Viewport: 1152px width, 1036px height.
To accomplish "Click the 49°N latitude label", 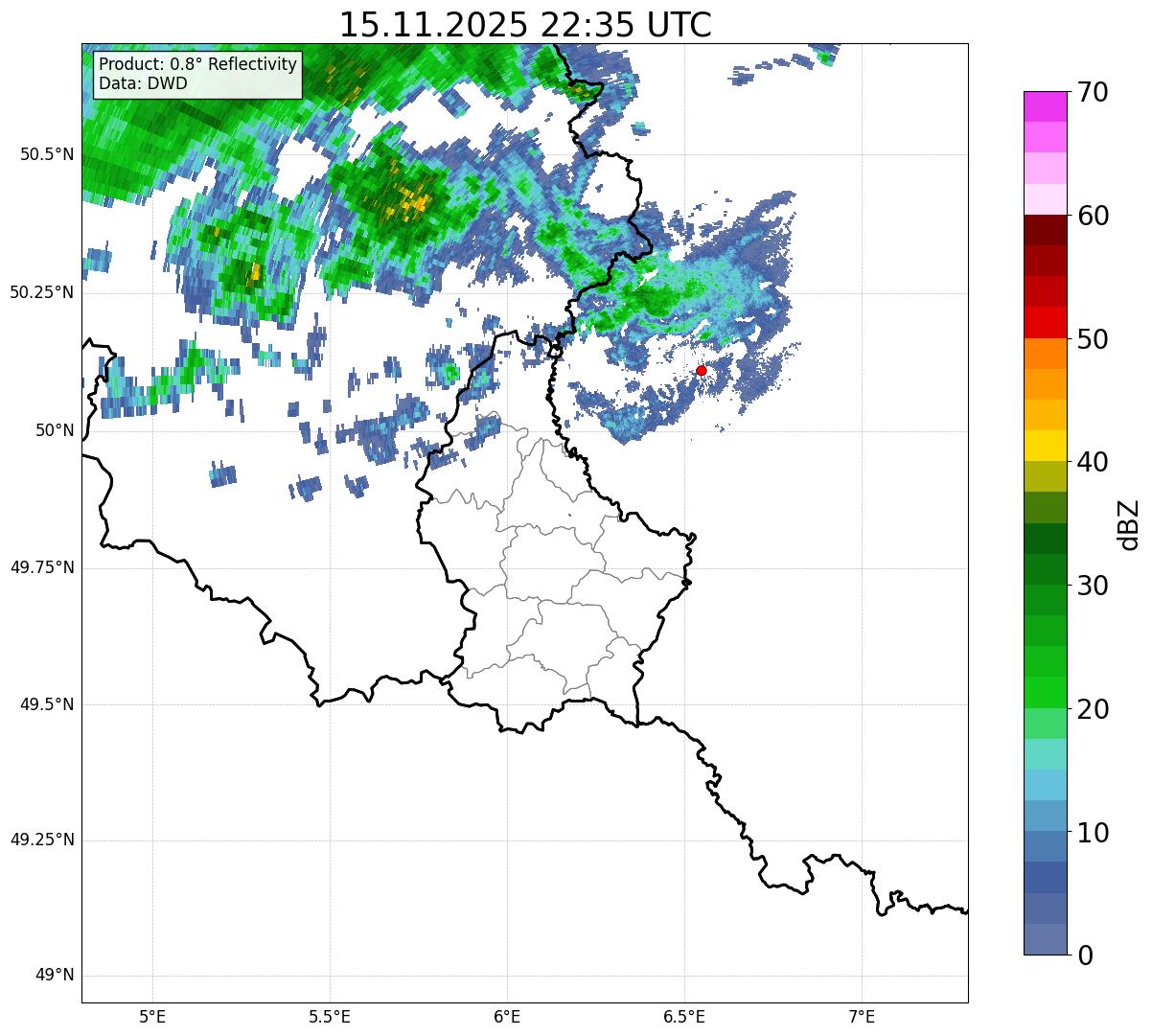I will (55, 975).
